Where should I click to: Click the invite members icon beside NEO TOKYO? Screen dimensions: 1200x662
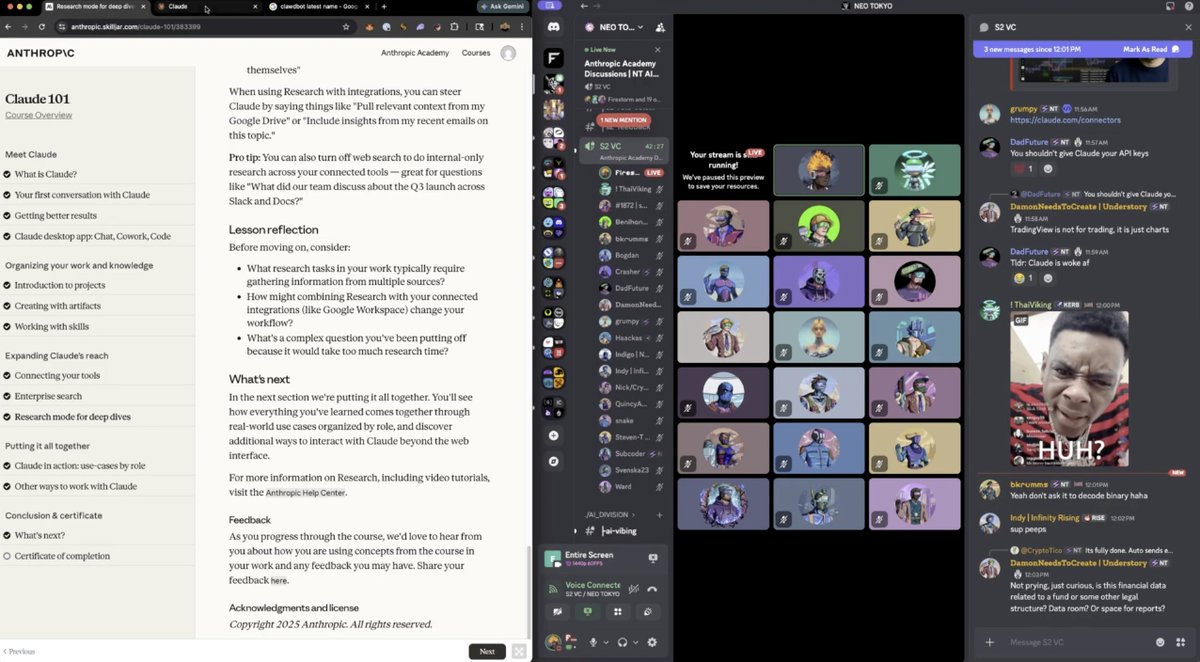click(x=659, y=27)
